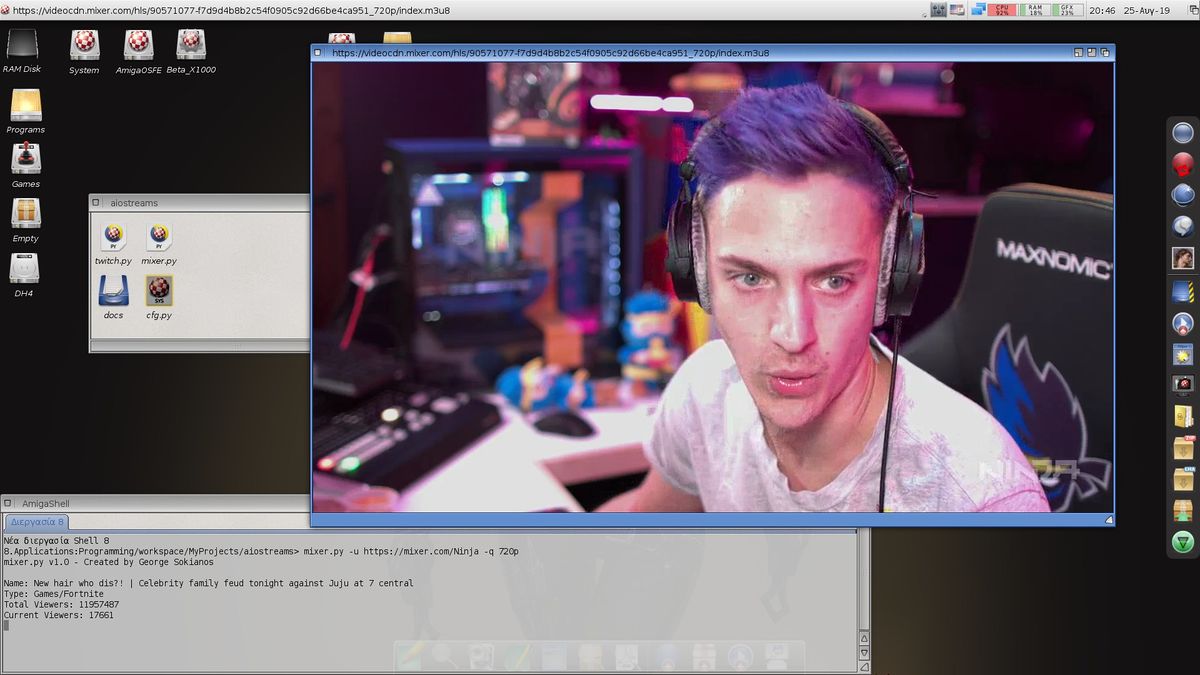1200x675 pixels.
Task: Select the Διεργασία 8 shell tab
Action: click(36, 522)
